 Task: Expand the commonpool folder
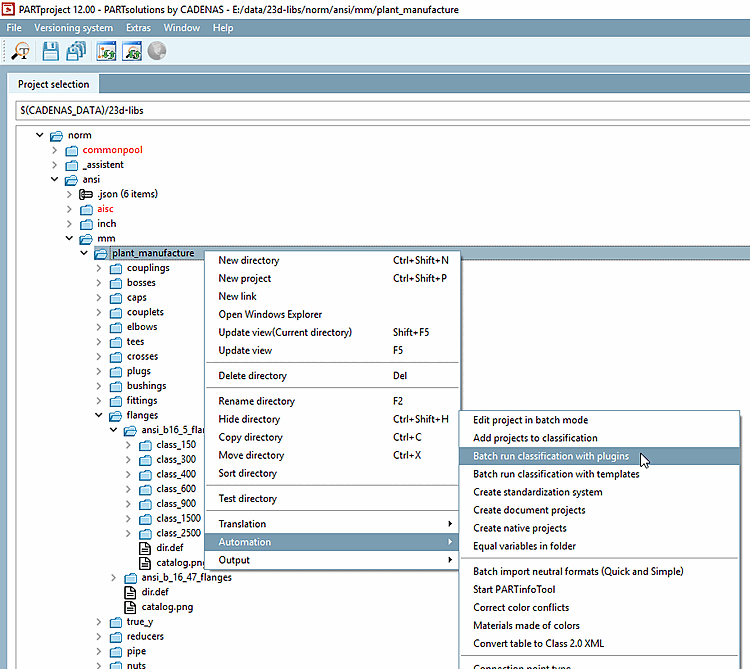(56, 150)
